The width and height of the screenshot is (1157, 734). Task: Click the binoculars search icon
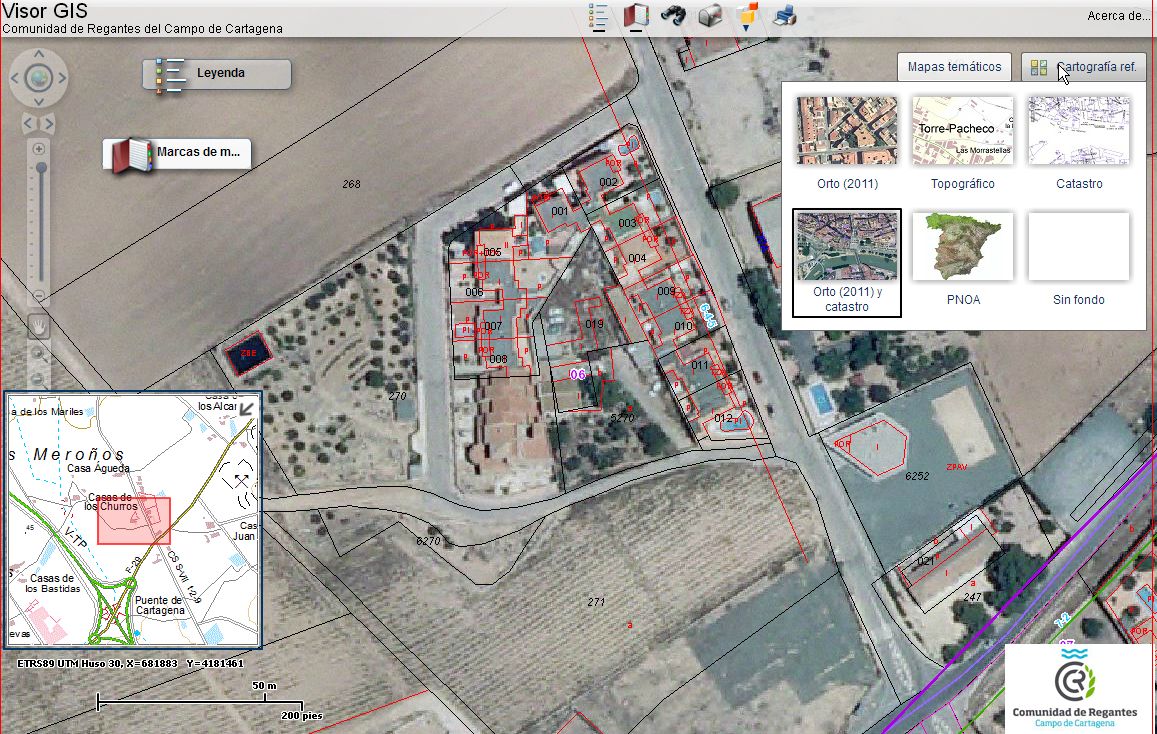(x=673, y=16)
